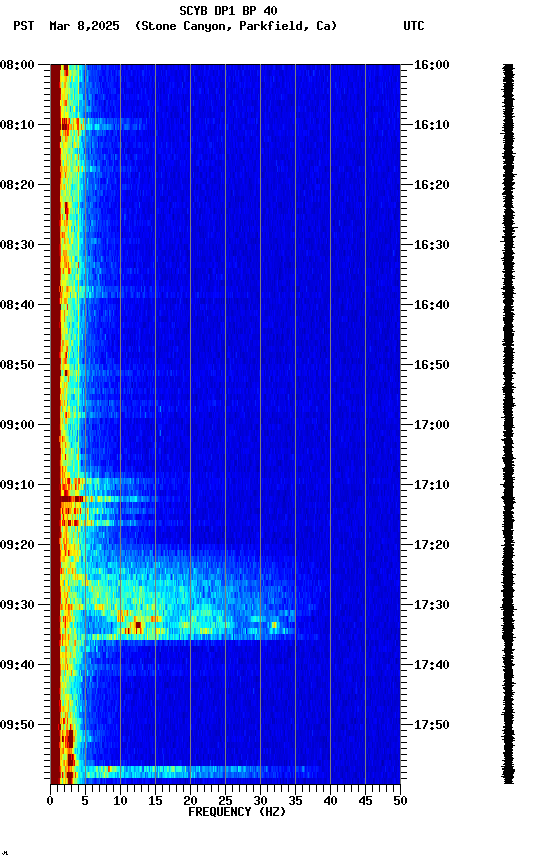Click the 08:10 PST time label

17,125
